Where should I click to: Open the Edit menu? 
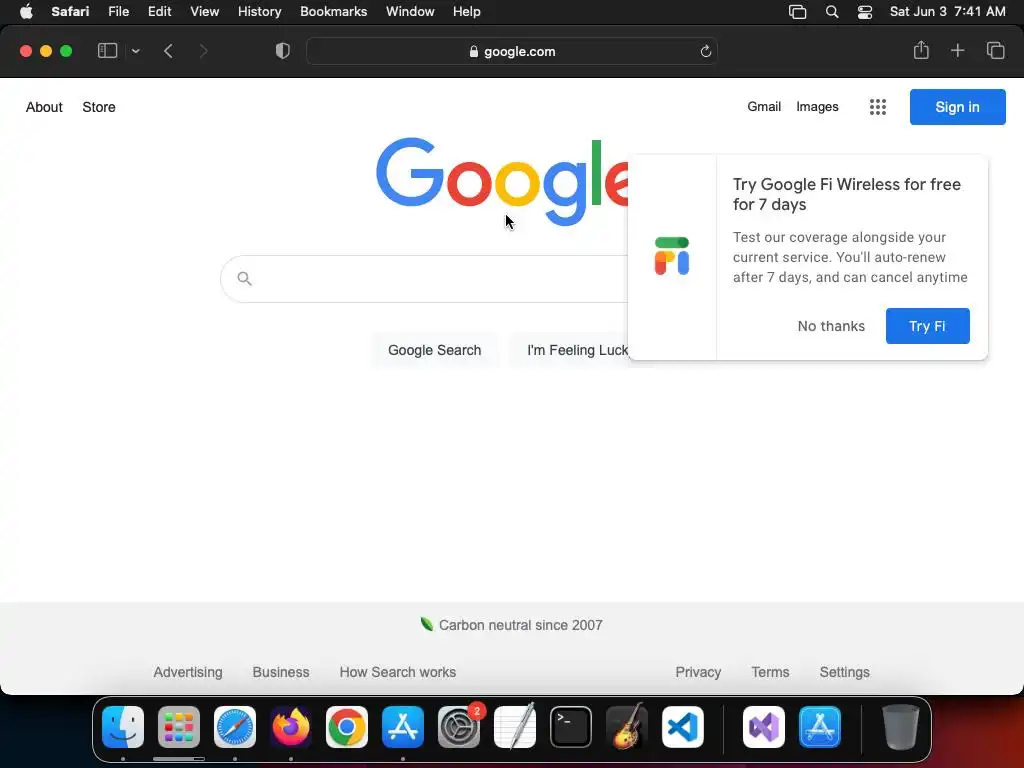159,12
